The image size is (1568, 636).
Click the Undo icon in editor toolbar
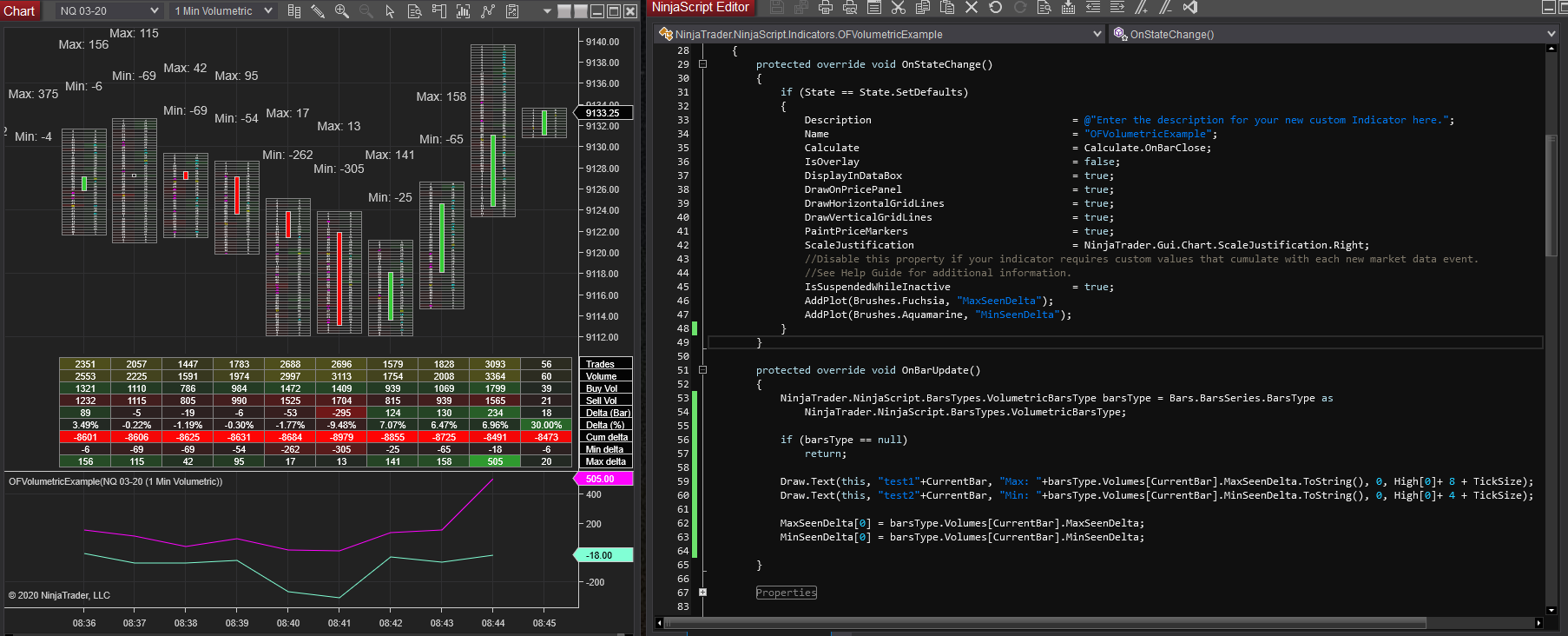click(x=996, y=8)
